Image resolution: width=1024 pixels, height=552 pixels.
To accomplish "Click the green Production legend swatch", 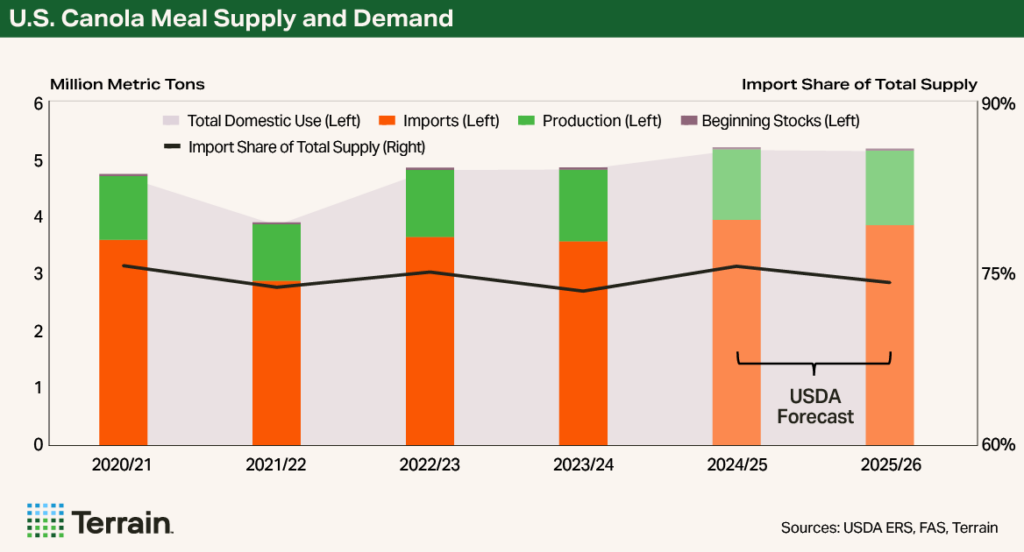I will 525,121.
